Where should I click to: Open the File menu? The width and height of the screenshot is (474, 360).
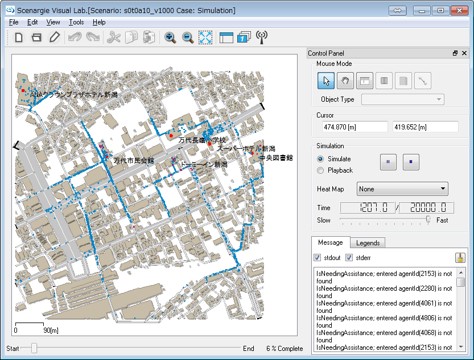click(14, 22)
